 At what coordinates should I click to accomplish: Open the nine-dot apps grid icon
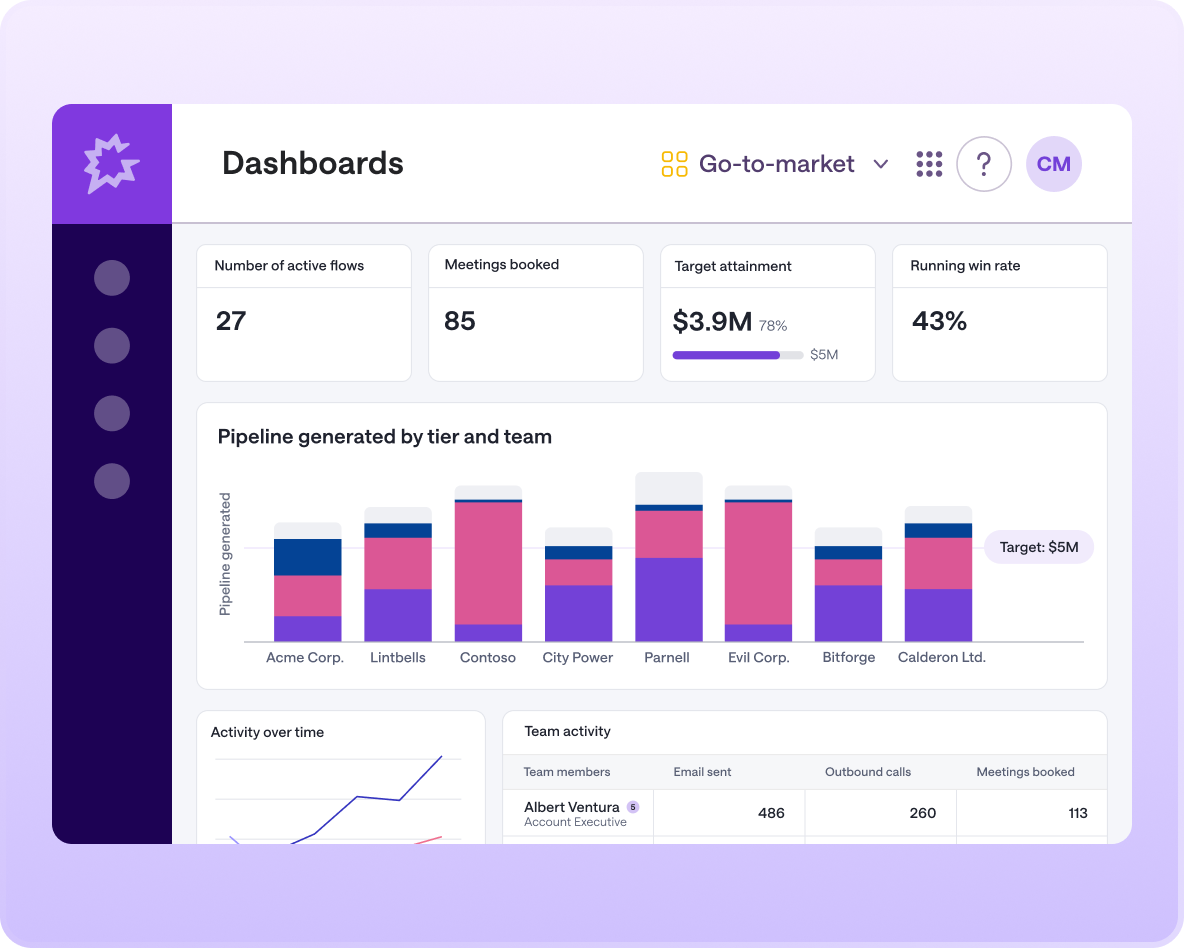pyautogui.click(x=929, y=164)
